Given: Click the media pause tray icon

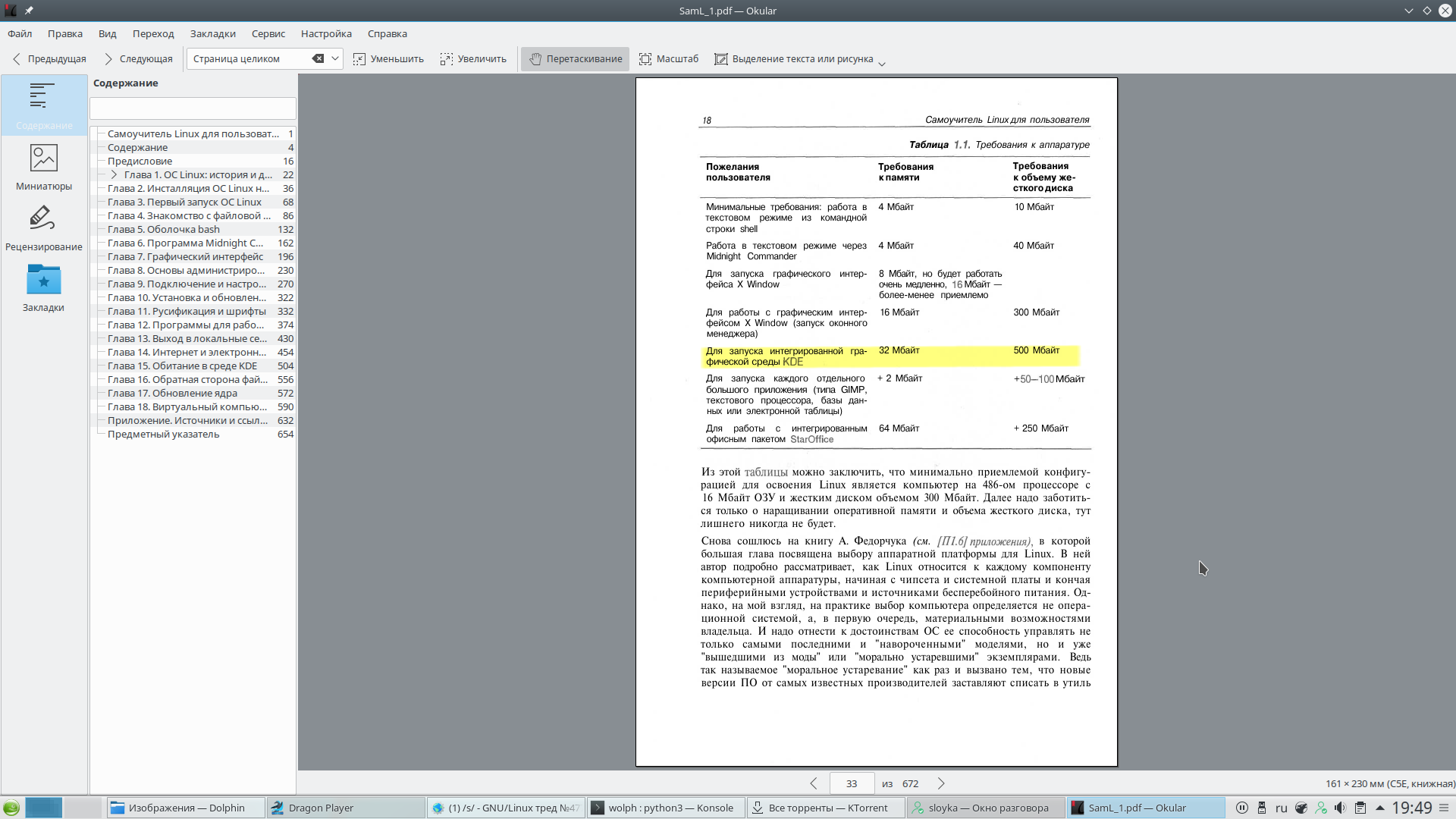Looking at the screenshot, I should [1242, 808].
